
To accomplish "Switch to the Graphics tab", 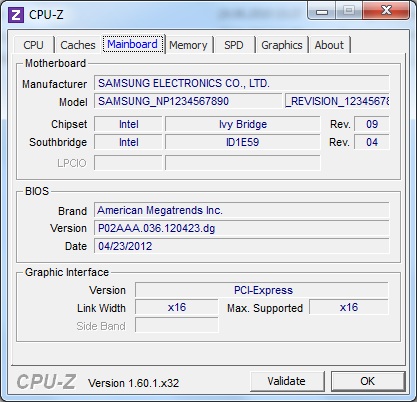I will pyautogui.click(x=282, y=45).
